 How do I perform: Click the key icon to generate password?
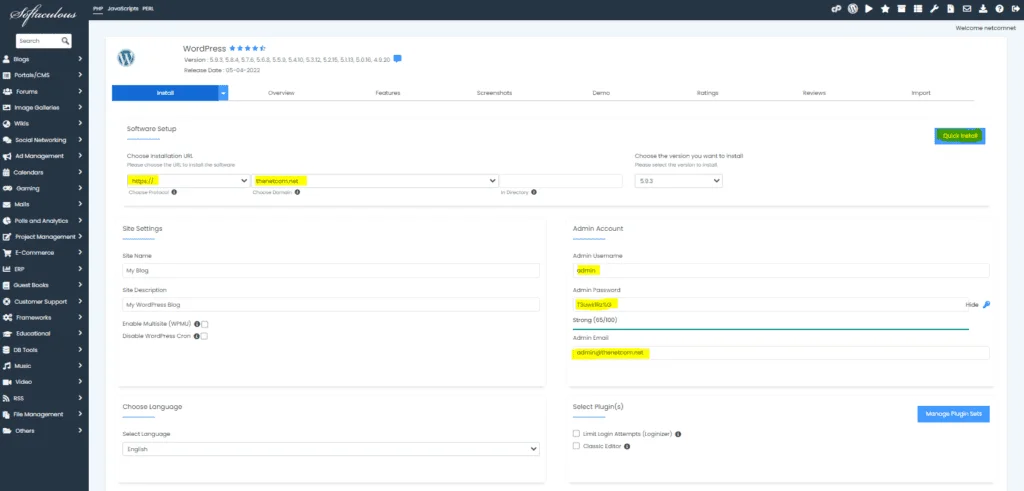(x=986, y=304)
